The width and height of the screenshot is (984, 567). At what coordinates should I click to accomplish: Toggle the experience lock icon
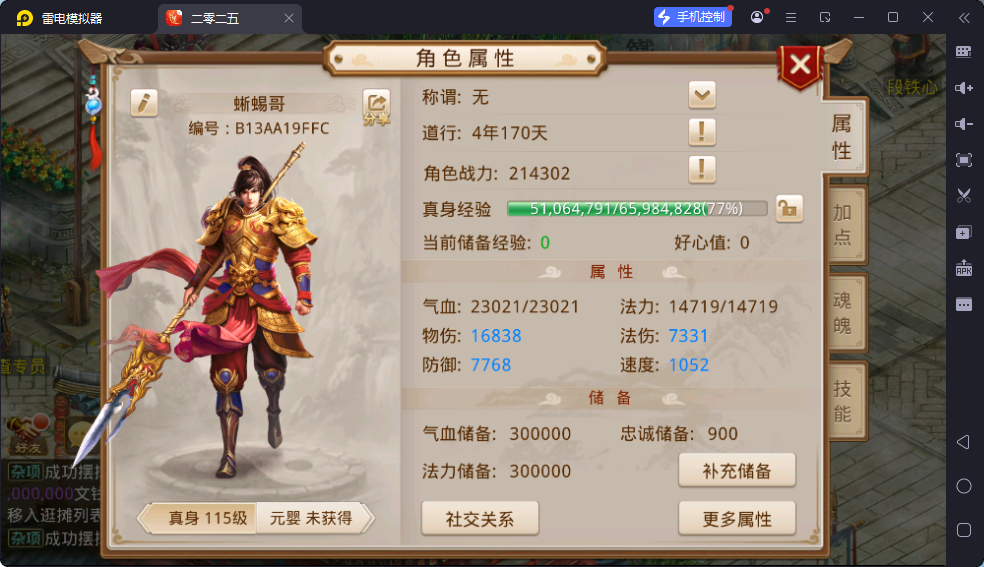coord(789,208)
